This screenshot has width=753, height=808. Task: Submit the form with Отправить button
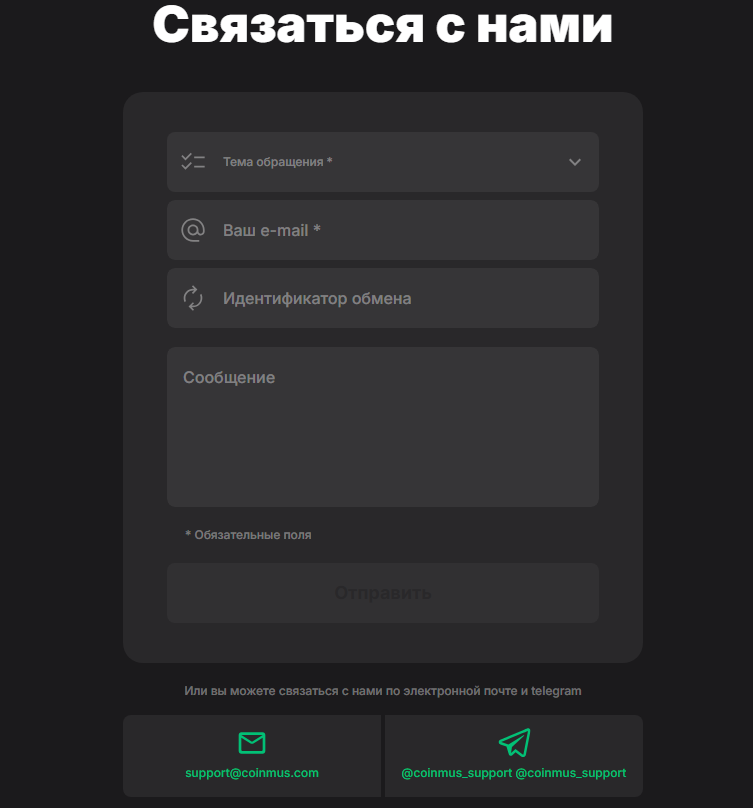point(382,593)
